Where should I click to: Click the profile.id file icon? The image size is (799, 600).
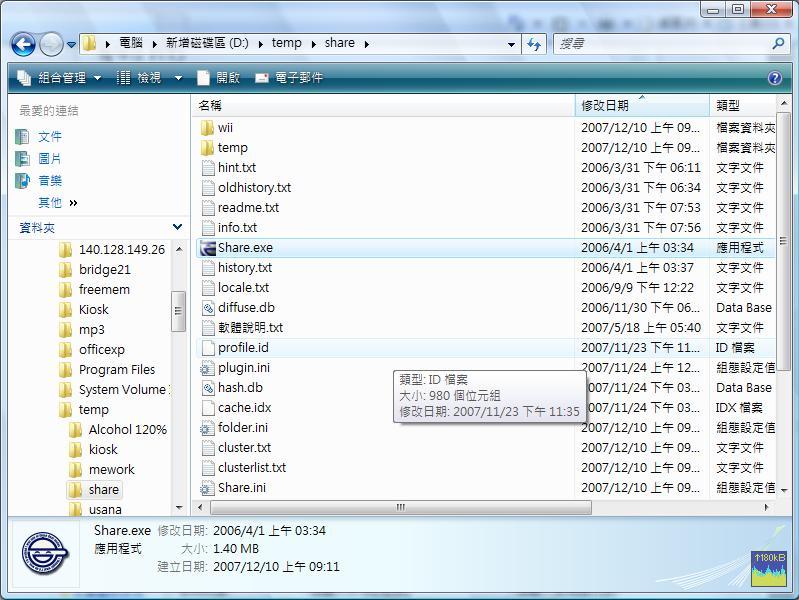(x=208, y=348)
